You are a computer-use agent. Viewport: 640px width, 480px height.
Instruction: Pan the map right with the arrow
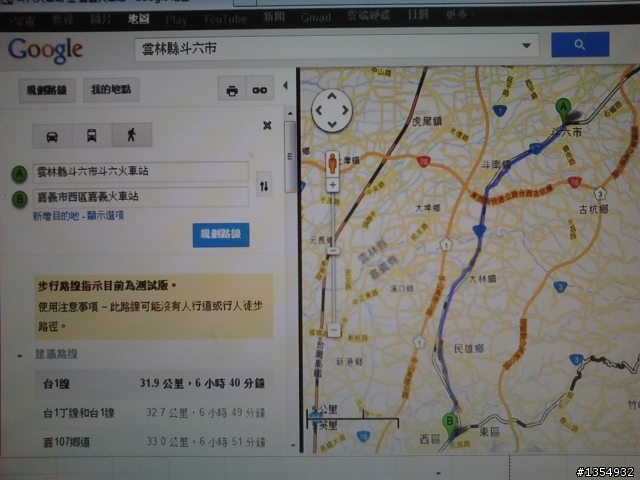coord(345,110)
